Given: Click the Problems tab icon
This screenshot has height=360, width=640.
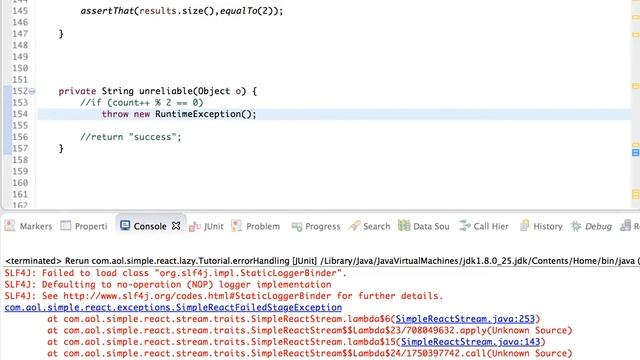Looking at the screenshot, I should (236, 226).
